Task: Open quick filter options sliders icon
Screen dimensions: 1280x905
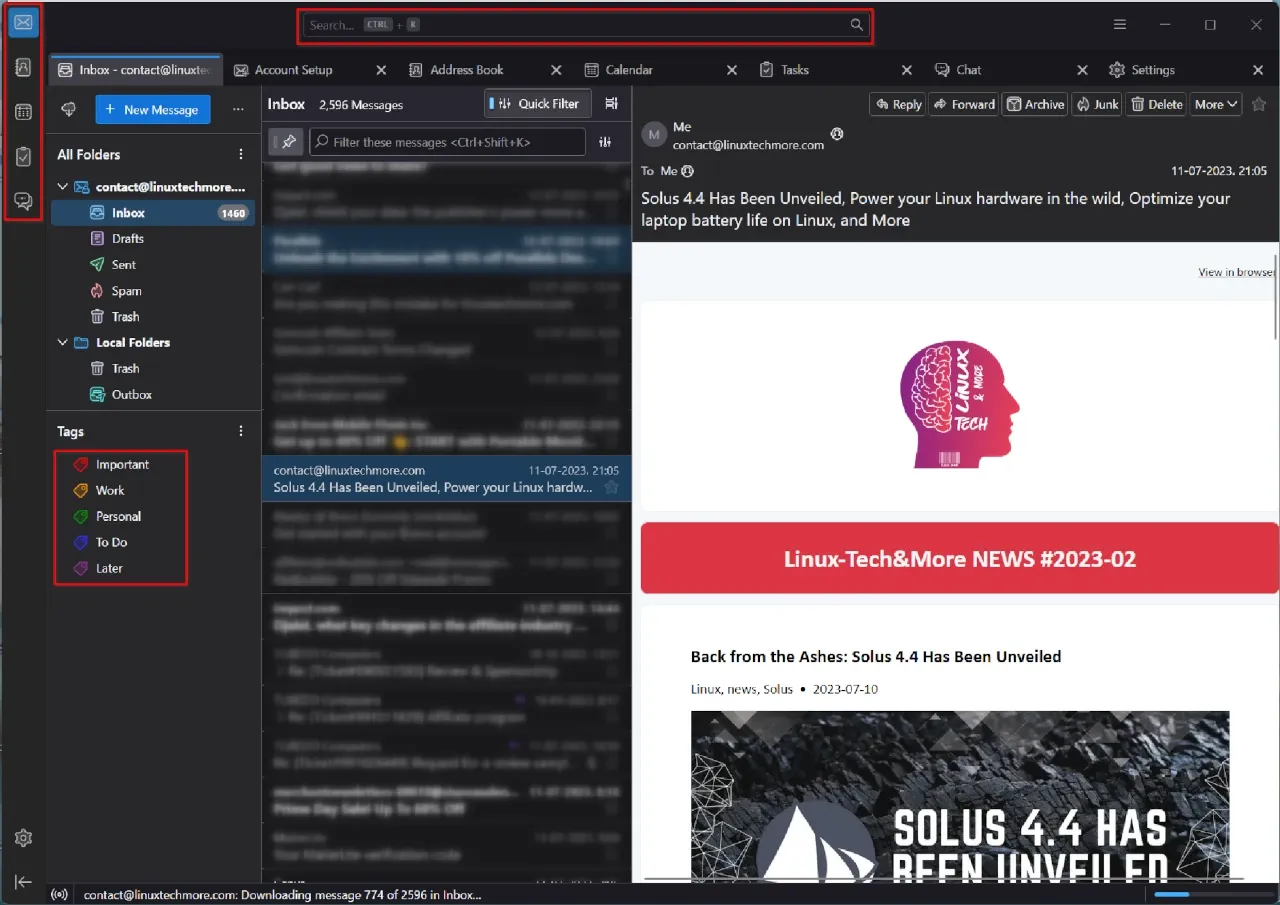Action: pos(605,142)
